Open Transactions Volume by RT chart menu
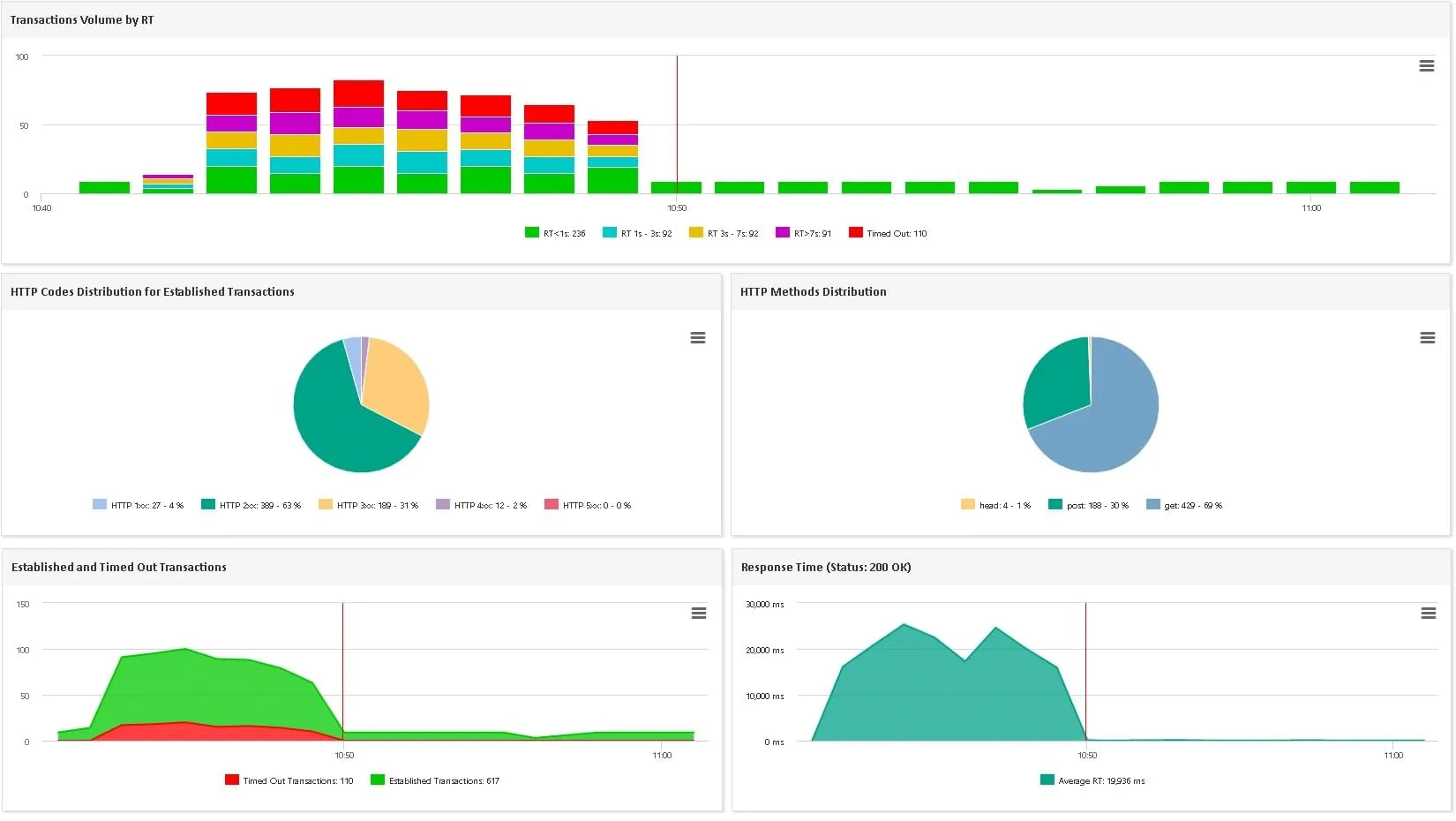 coord(1426,66)
